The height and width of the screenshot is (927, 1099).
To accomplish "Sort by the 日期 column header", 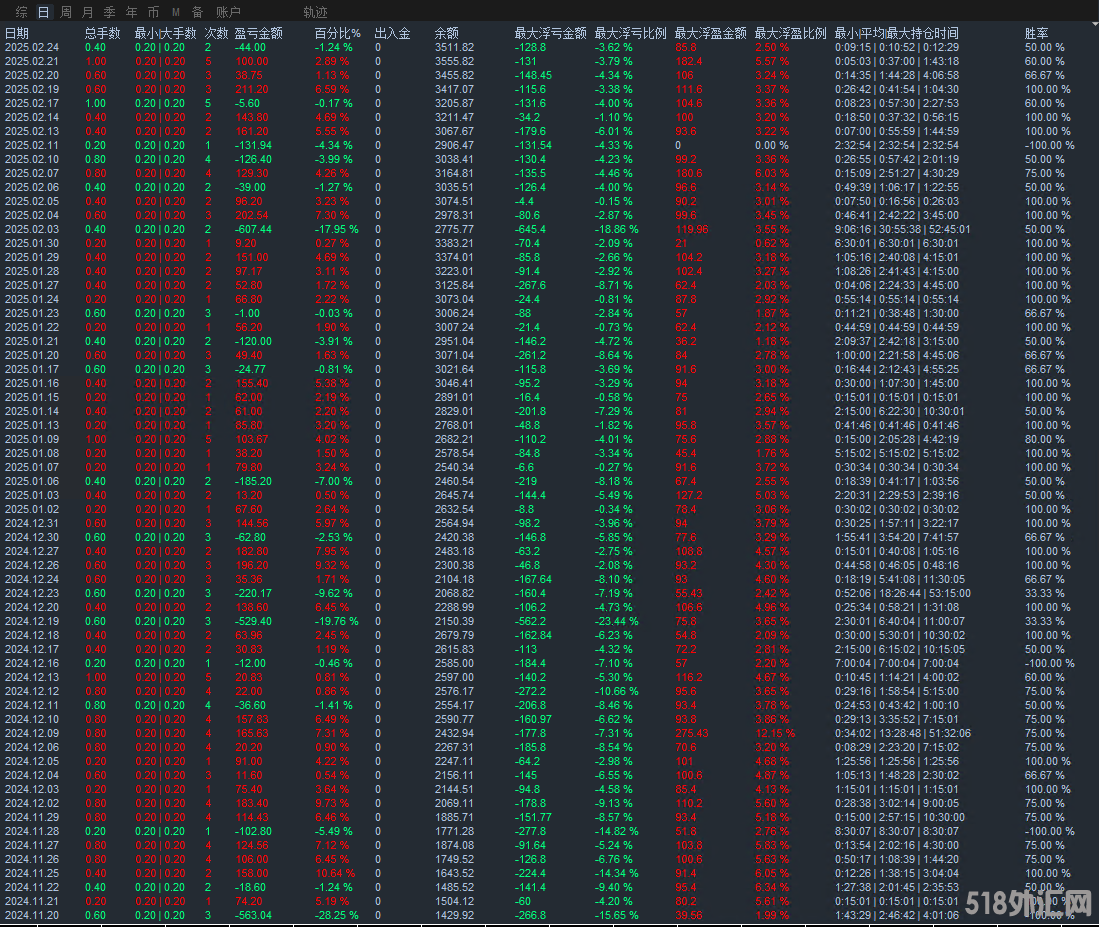I will point(17,33).
